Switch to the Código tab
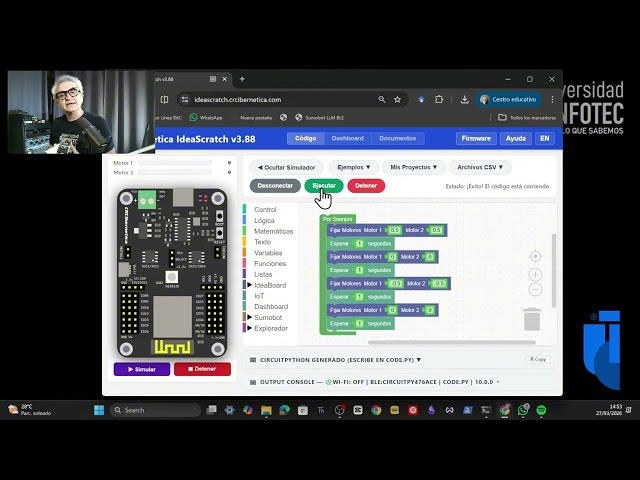640x480 pixels. [306, 138]
